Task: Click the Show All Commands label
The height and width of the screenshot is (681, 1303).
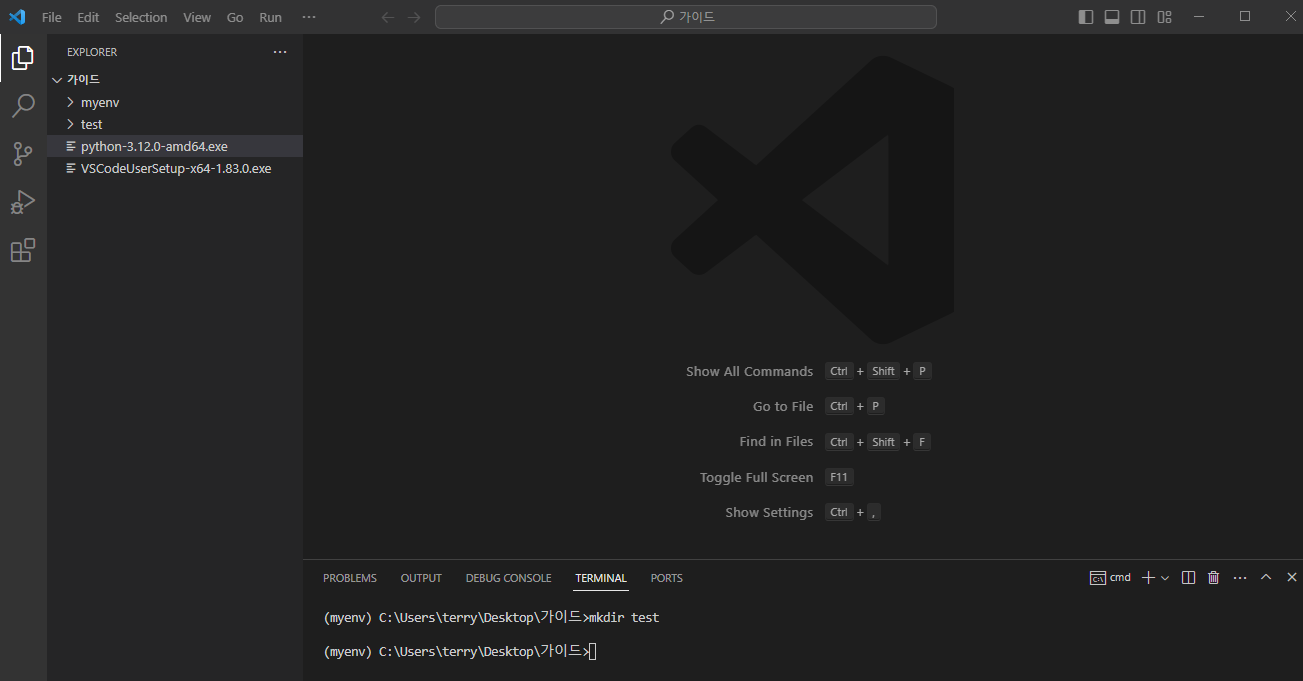Action: click(750, 371)
